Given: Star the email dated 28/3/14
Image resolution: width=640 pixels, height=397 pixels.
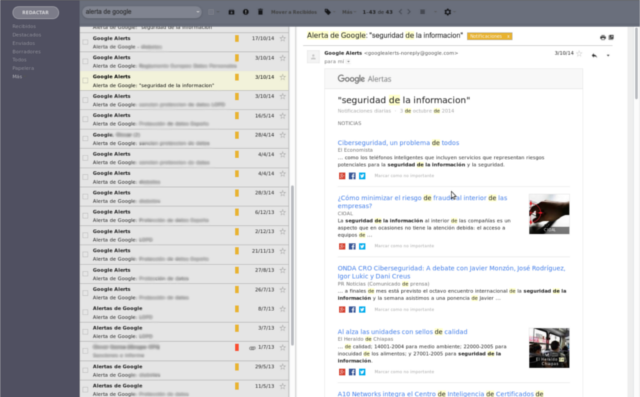Looking at the screenshot, I should [x=282, y=193].
